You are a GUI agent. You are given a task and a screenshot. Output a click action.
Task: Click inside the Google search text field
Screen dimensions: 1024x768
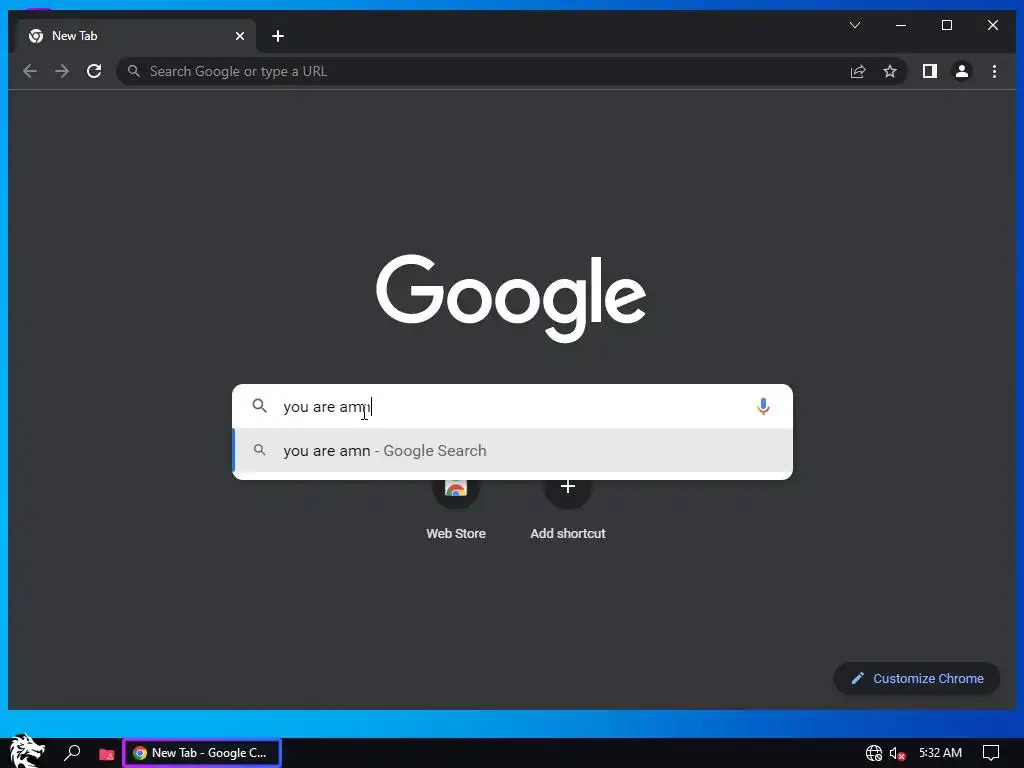coord(513,406)
